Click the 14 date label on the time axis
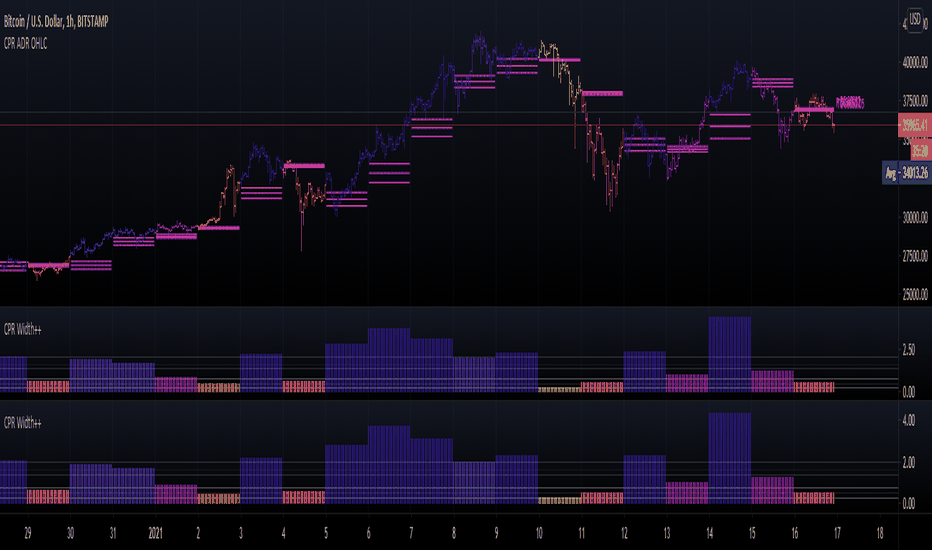 709,533
